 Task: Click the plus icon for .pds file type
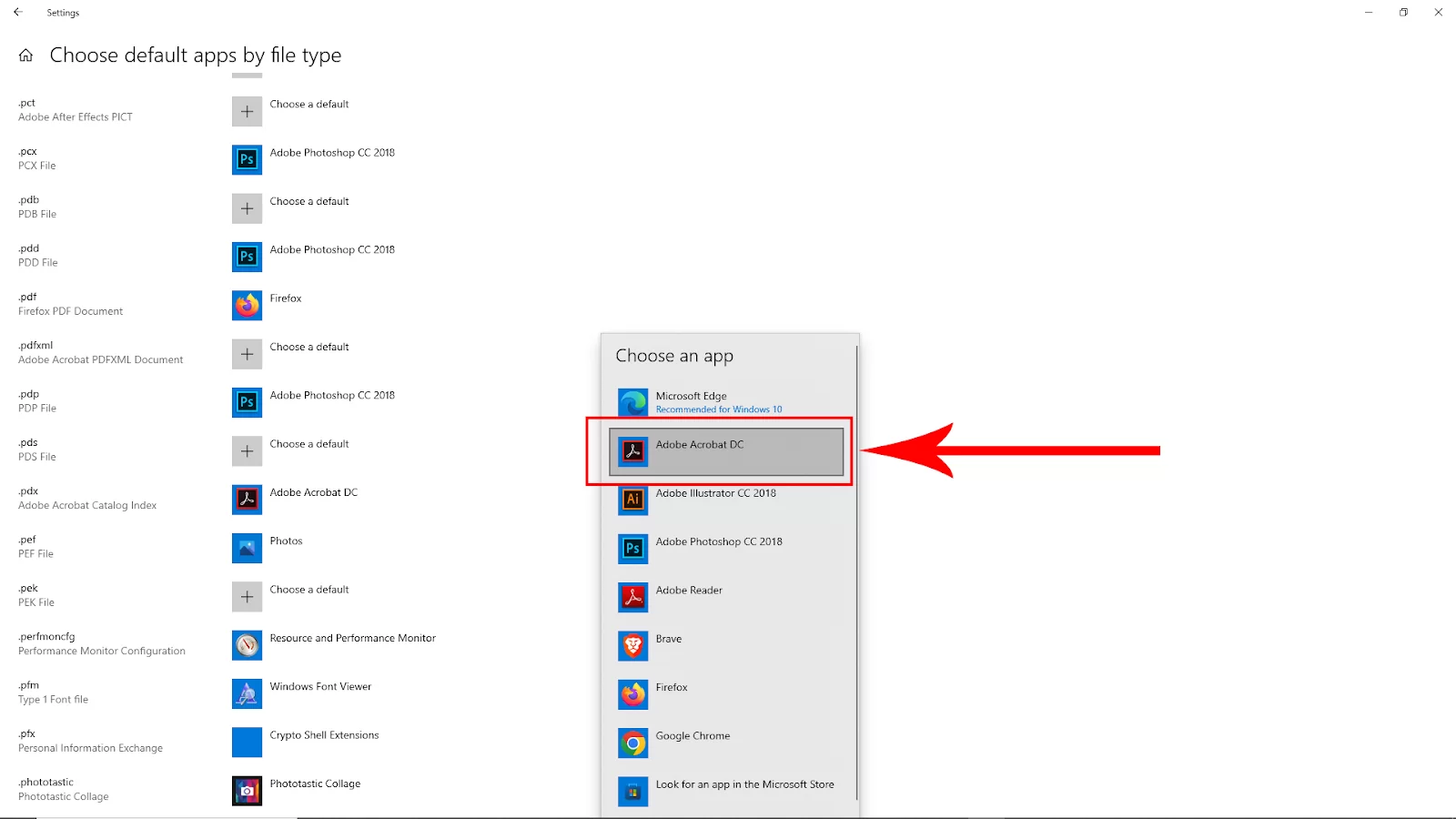coord(247,450)
